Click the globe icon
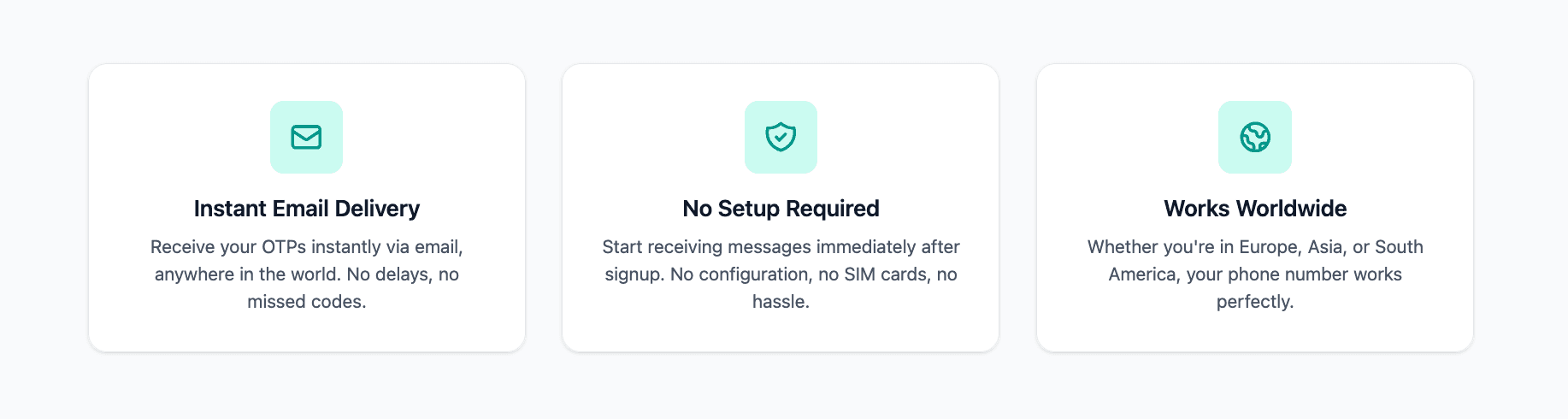Image resolution: width=1568 pixels, height=419 pixels. click(1254, 137)
